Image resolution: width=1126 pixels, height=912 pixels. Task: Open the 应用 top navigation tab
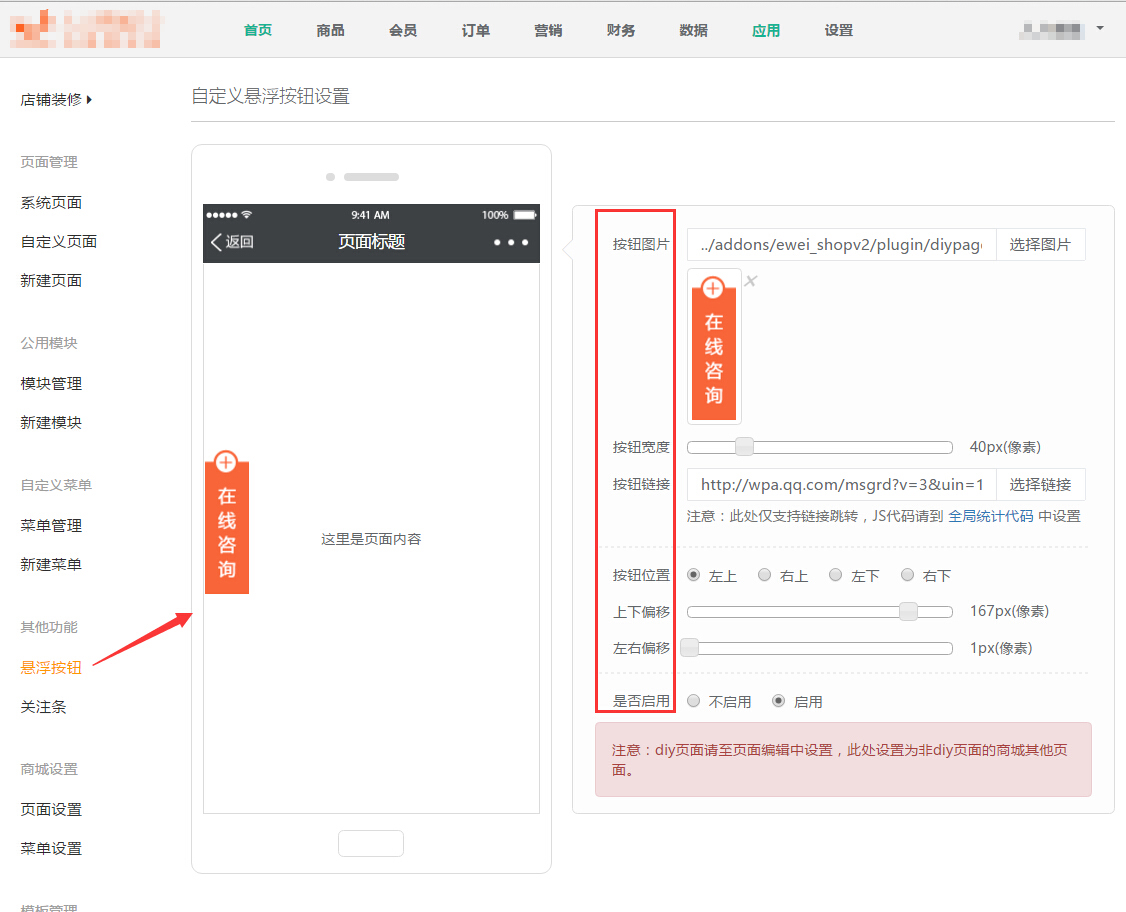click(766, 30)
